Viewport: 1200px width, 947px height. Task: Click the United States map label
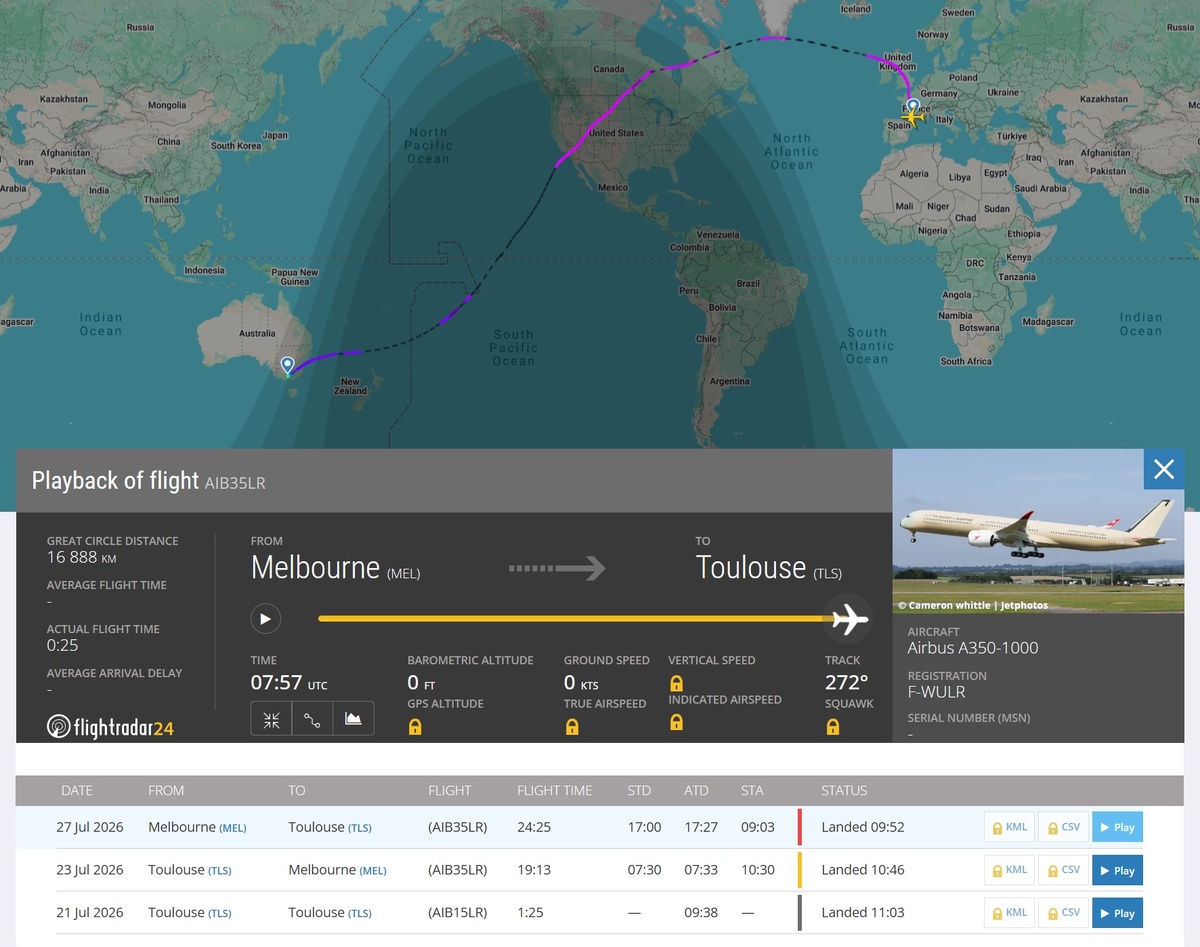pos(617,132)
